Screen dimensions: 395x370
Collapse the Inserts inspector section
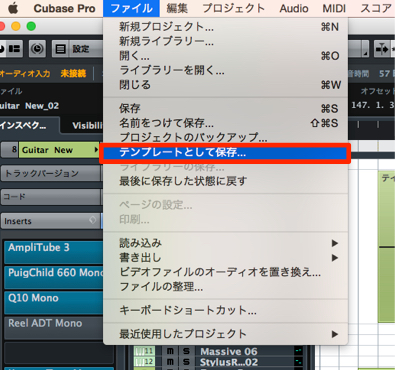(x=51, y=221)
